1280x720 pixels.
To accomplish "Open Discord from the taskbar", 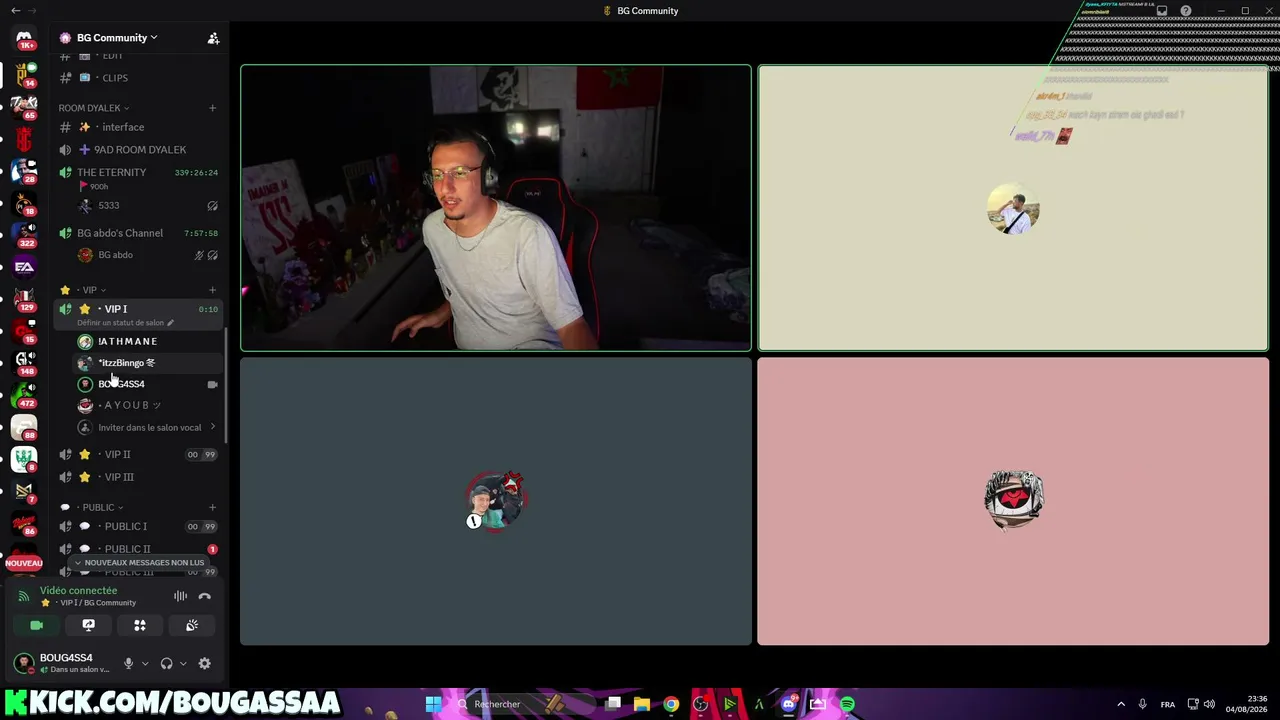I will point(789,704).
